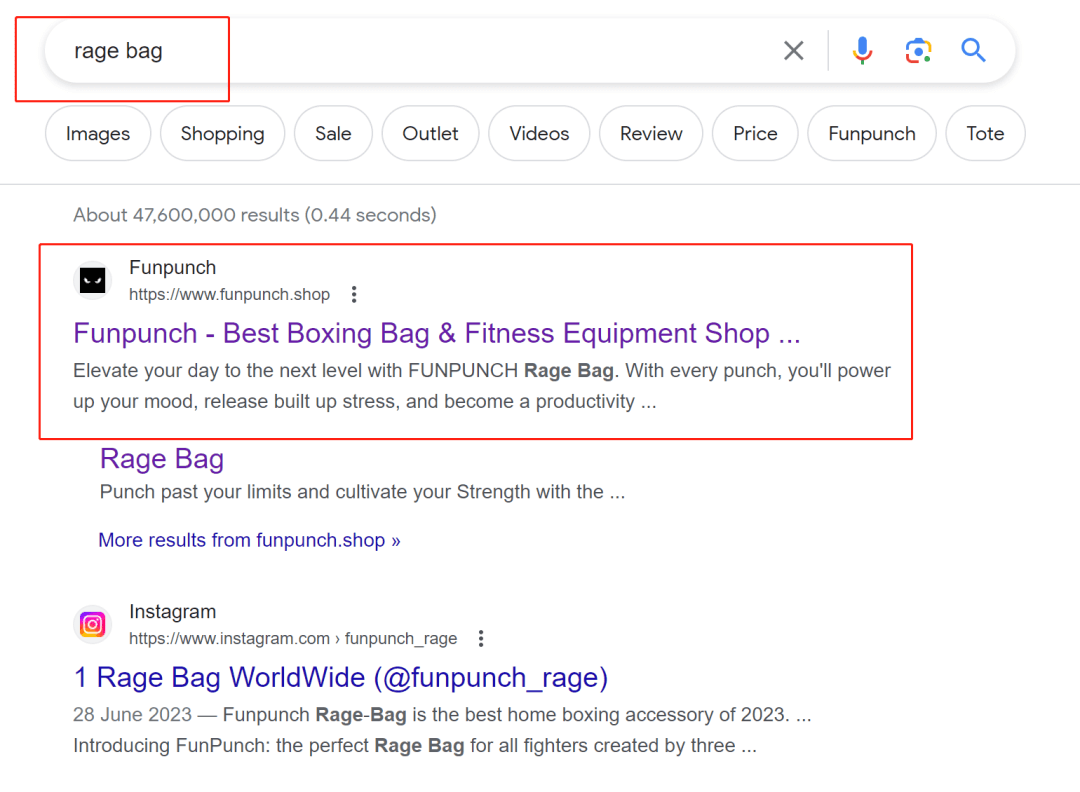Select the Review filter chip
This screenshot has width=1080, height=792.
(651, 134)
